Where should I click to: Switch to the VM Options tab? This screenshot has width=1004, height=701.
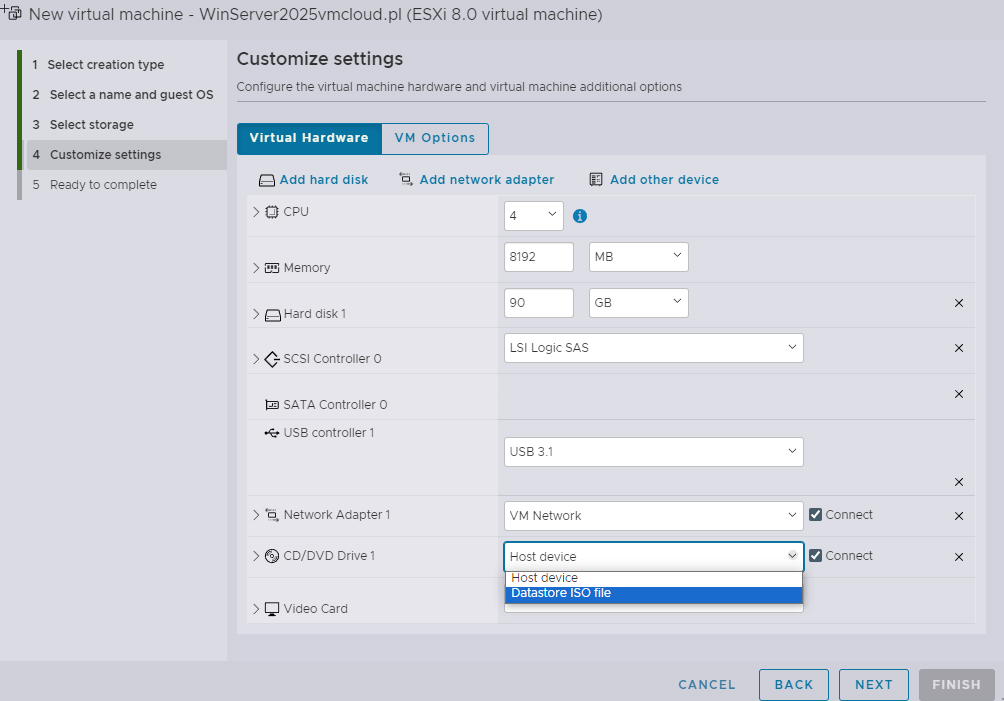point(435,138)
